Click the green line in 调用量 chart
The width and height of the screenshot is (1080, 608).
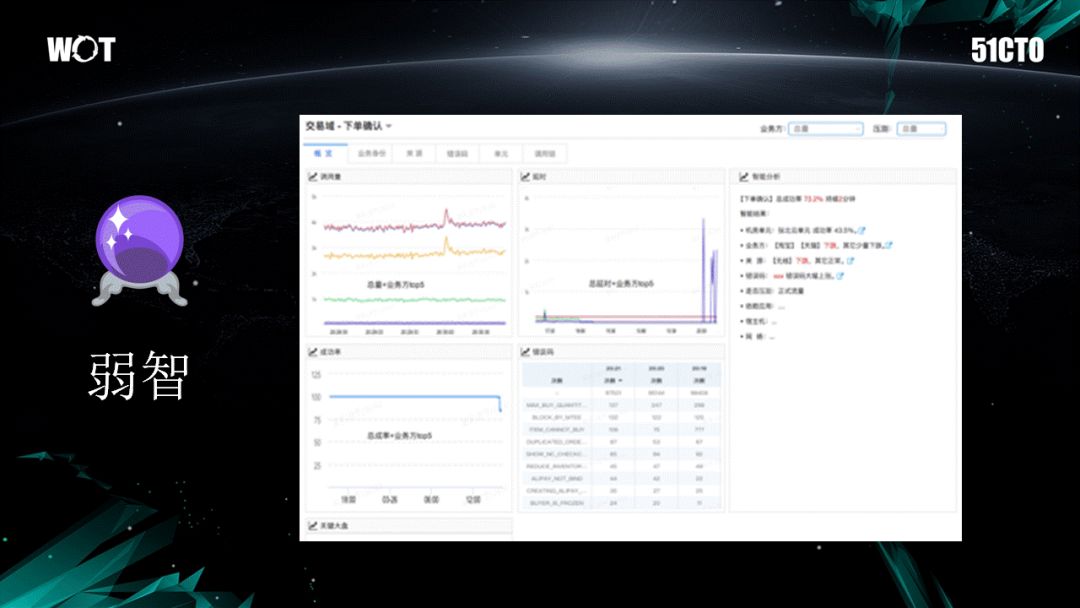coord(415,300)
